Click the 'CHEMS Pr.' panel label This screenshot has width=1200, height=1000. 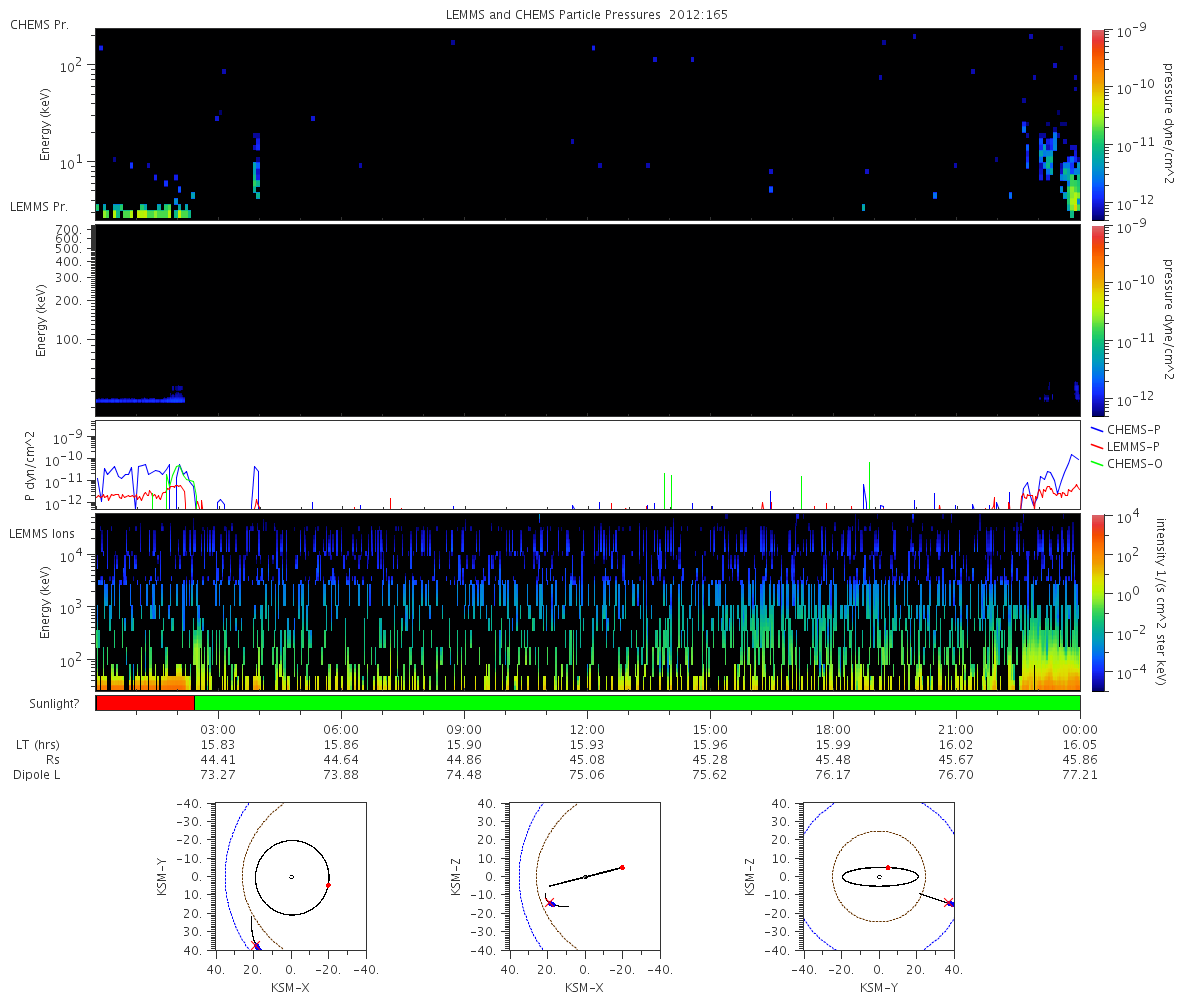pos(39,25)
